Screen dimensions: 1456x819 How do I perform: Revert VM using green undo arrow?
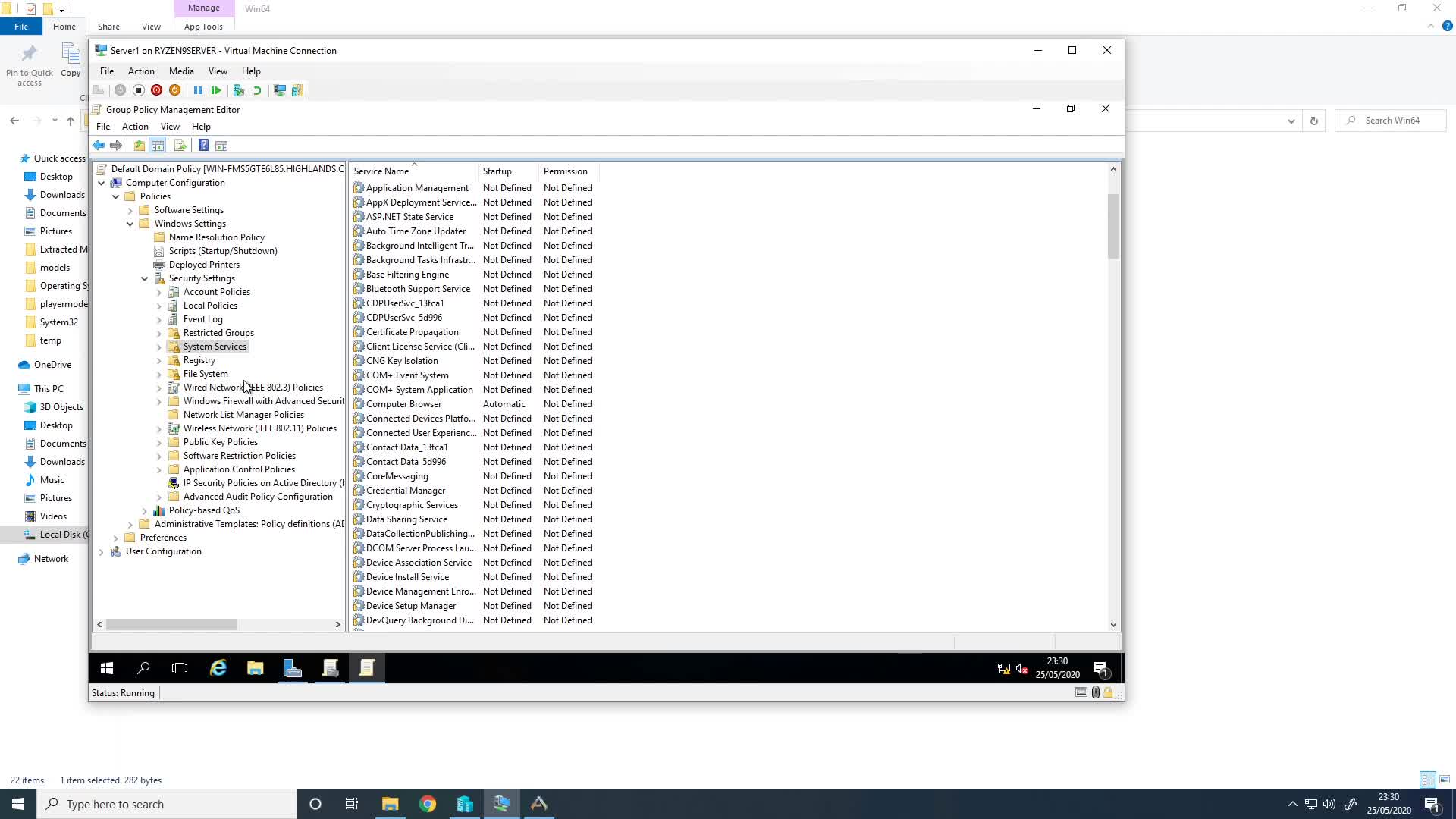pos(257,90)
